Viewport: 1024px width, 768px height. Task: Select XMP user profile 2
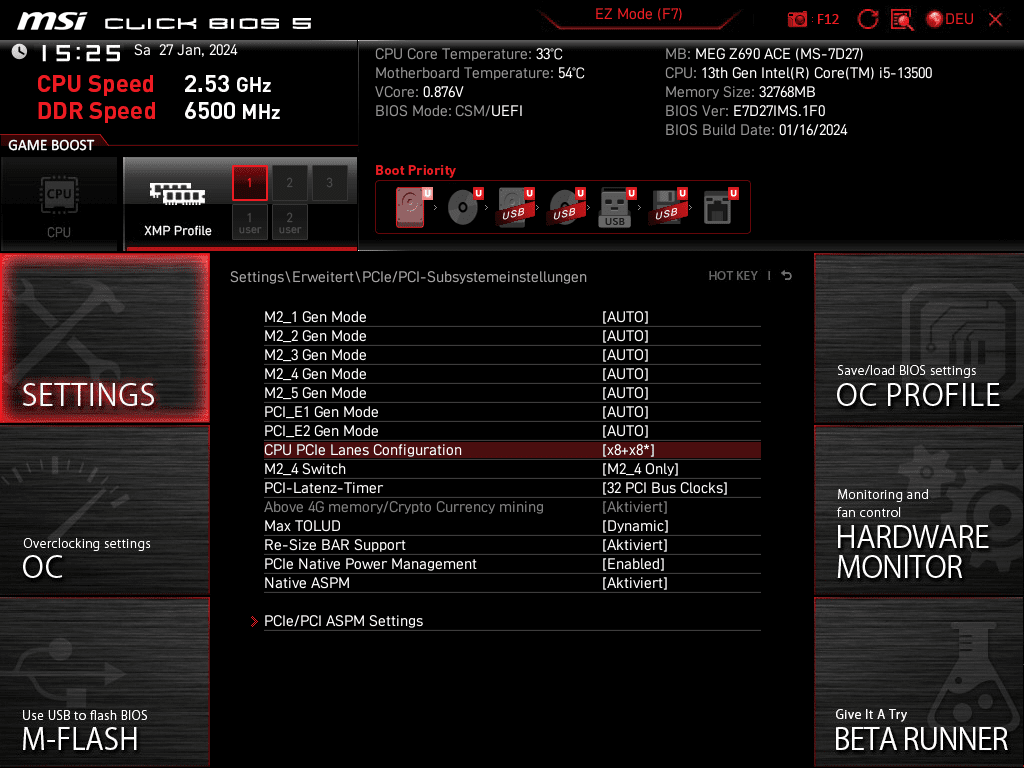pos(289,222)
